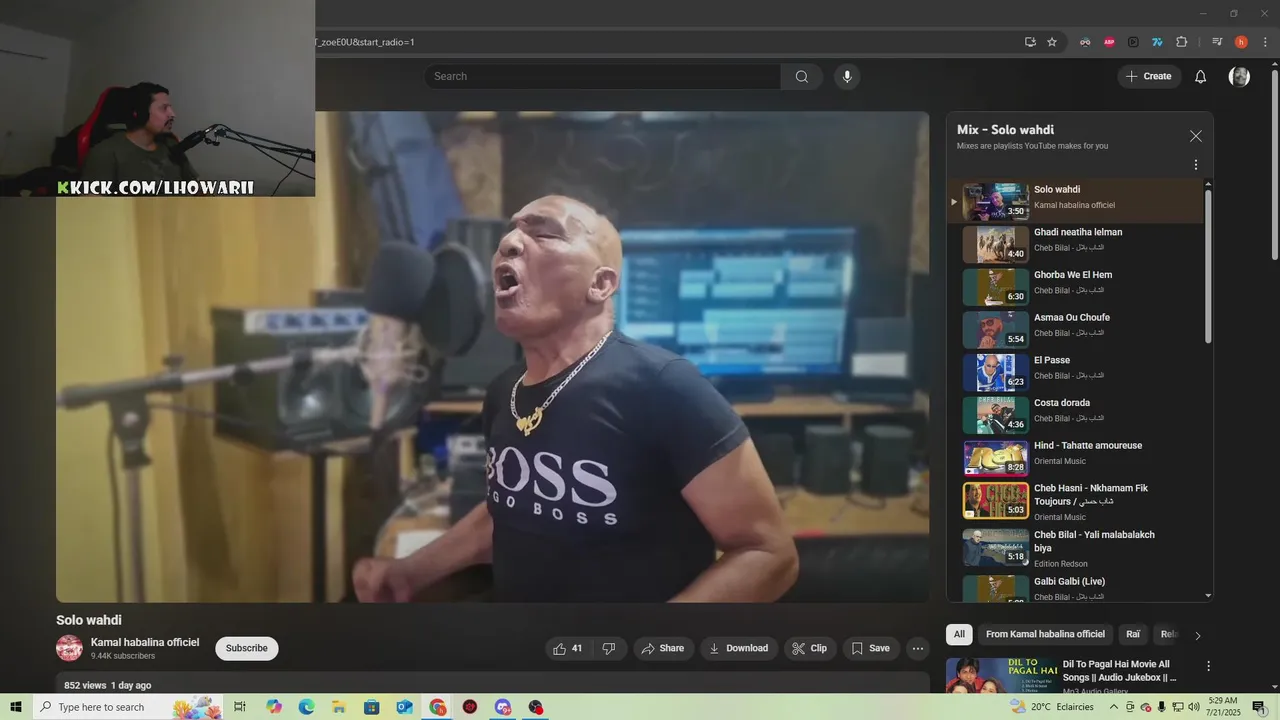
Task: Open the volume control in system tray
Action: pos(1193,707)
